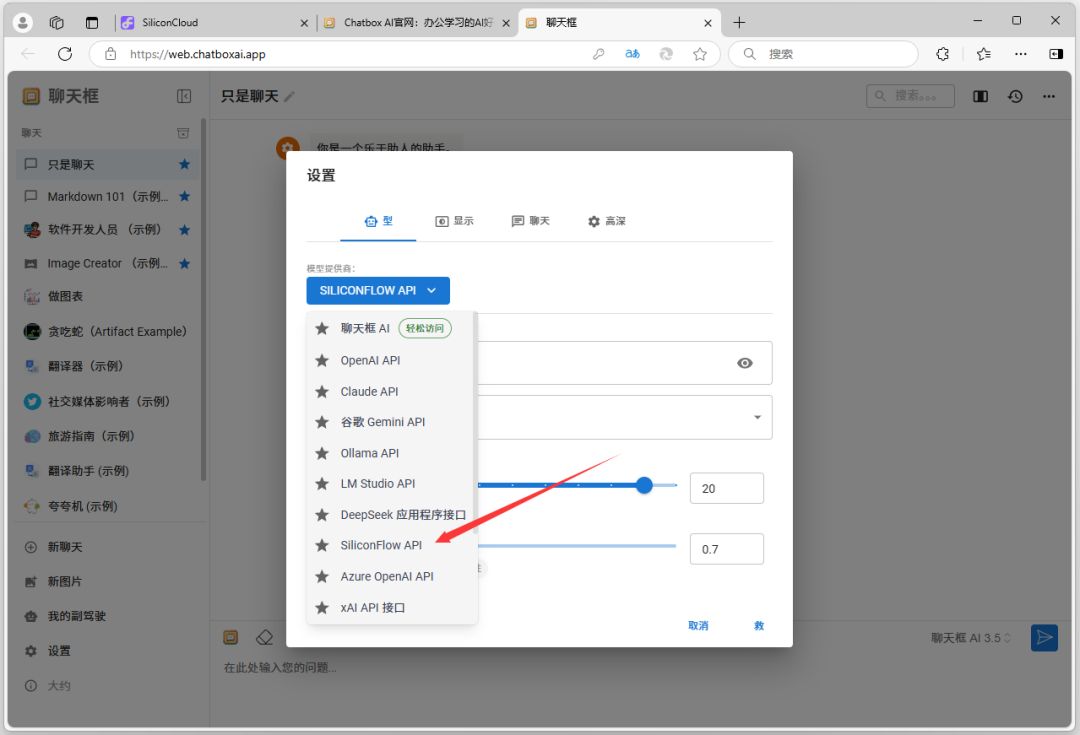Screen dimensions: 1080x735
Task: Save settings with the 救 button
Action: point(759,625)
